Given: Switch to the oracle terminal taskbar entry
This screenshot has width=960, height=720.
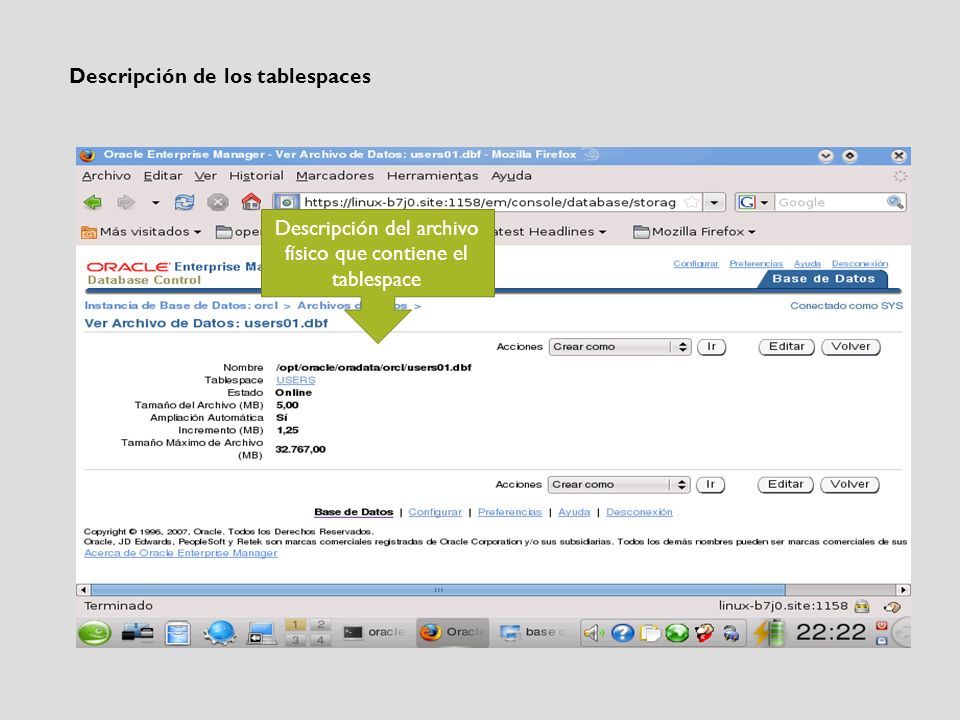Looking at the screenshot, I should tap(374, 632).
